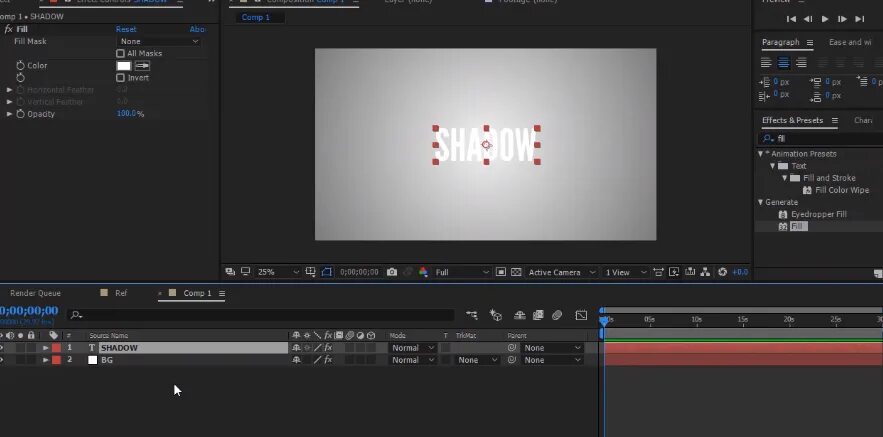Enable the Invert checkbox in Fill
Image resolution: width=883 pixels, height=437 pixels.
pyautogui.click(x=120, y=78)
